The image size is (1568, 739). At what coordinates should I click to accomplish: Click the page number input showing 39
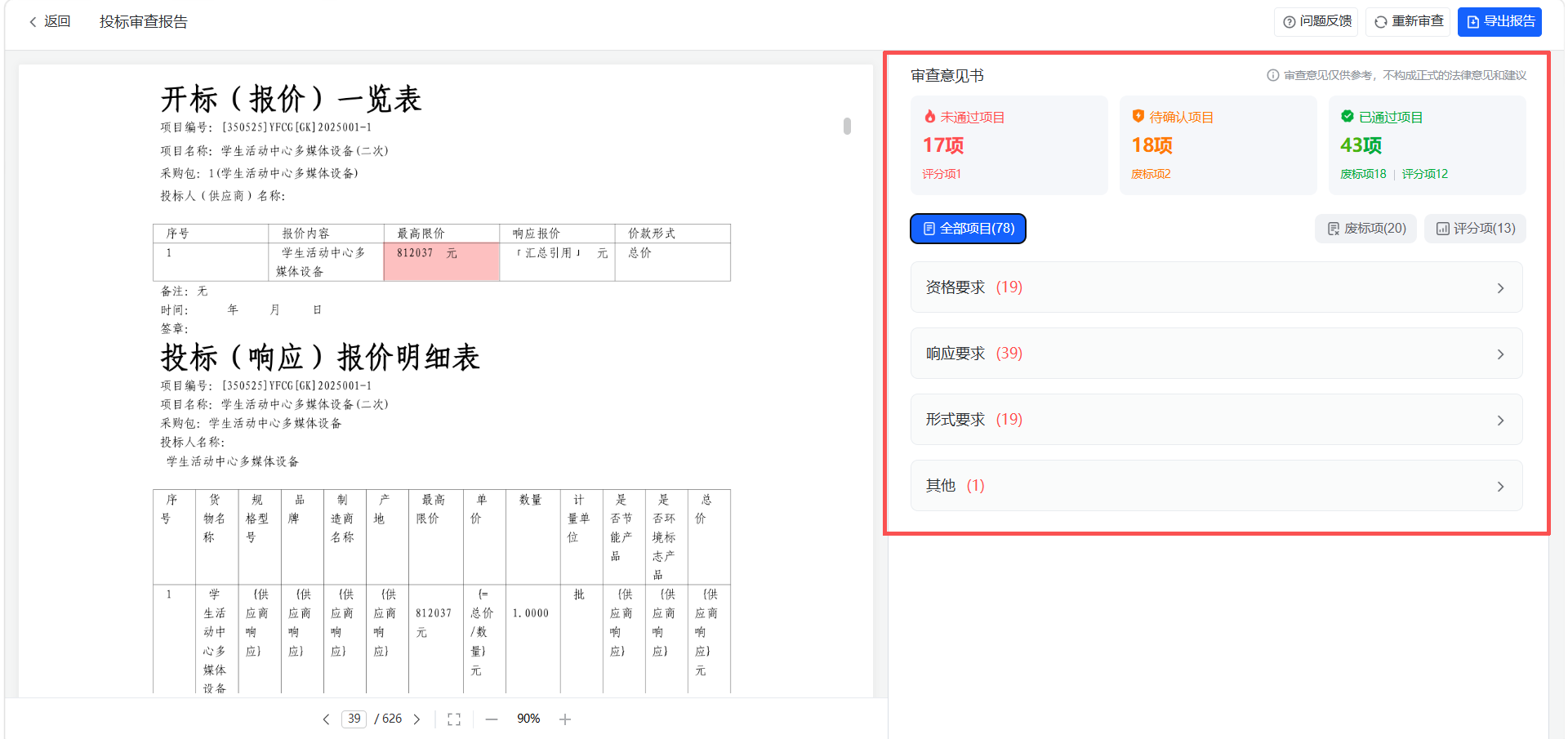tap(354, 719)
